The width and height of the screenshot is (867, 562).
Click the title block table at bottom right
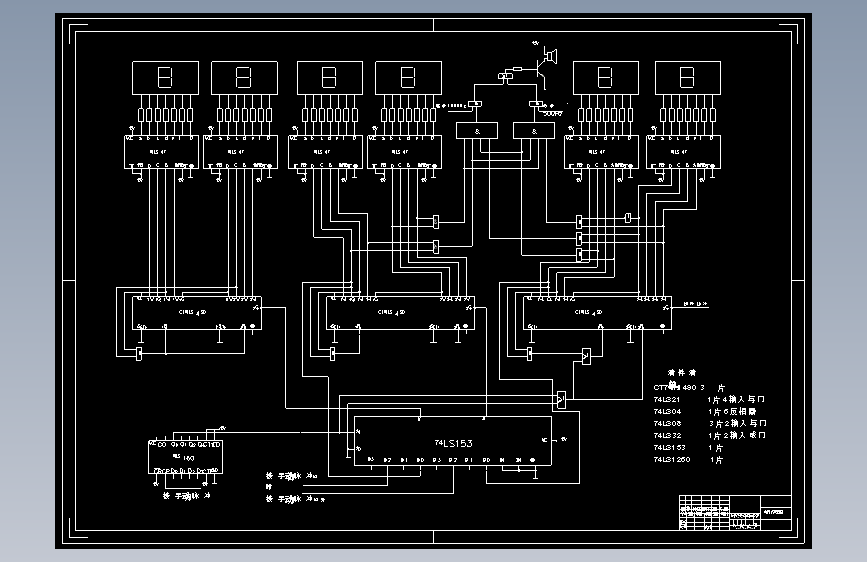pyautogui.click(x=735, y=512)
